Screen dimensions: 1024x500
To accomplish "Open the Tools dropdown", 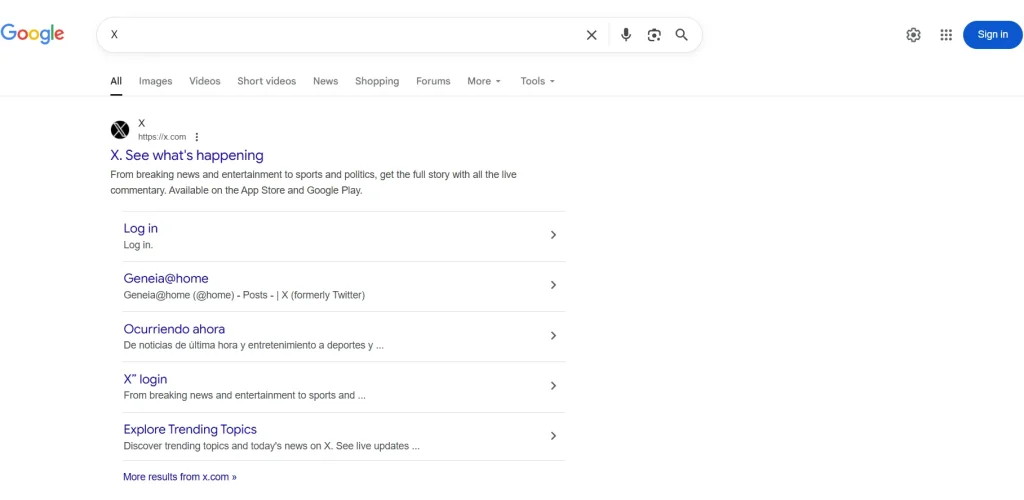I will pyautogui.click(x=537, y=81).
